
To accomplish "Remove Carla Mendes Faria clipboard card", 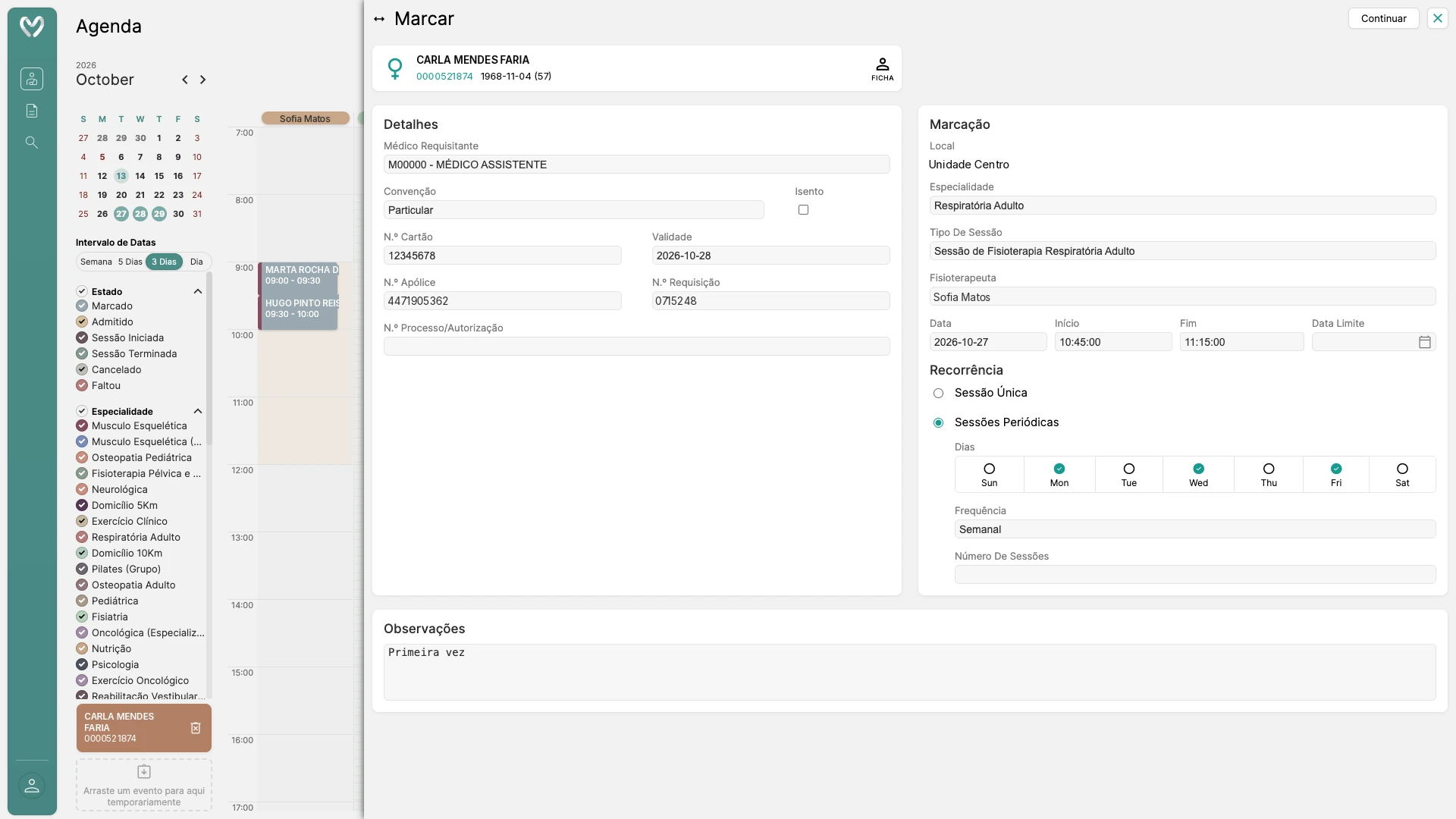I will pos(196,728).
